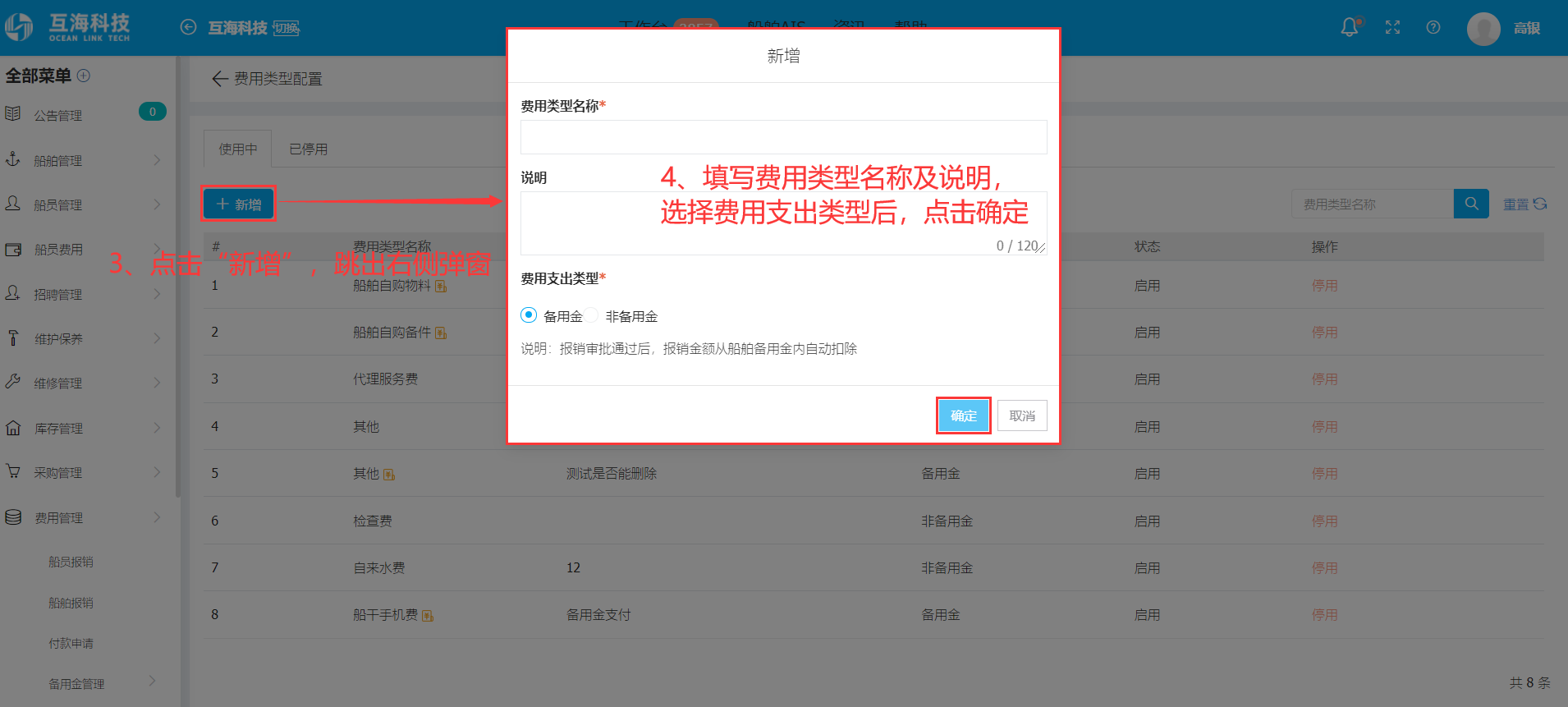Click the reset refresh icon next to 重置
The width and height of the screenshot is (1568, 707).
point(1540,204)
